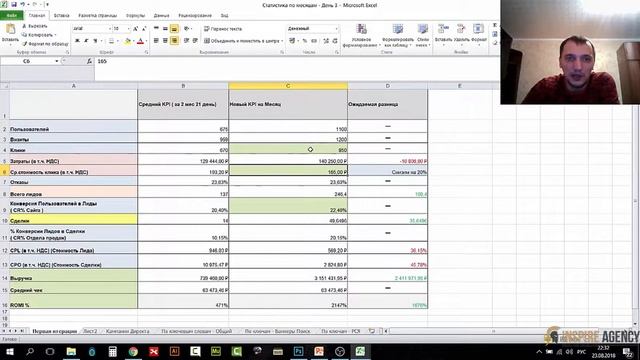Switch to the Данные ribbon tab
Viewport: 640px width, 360px height.
161,16
